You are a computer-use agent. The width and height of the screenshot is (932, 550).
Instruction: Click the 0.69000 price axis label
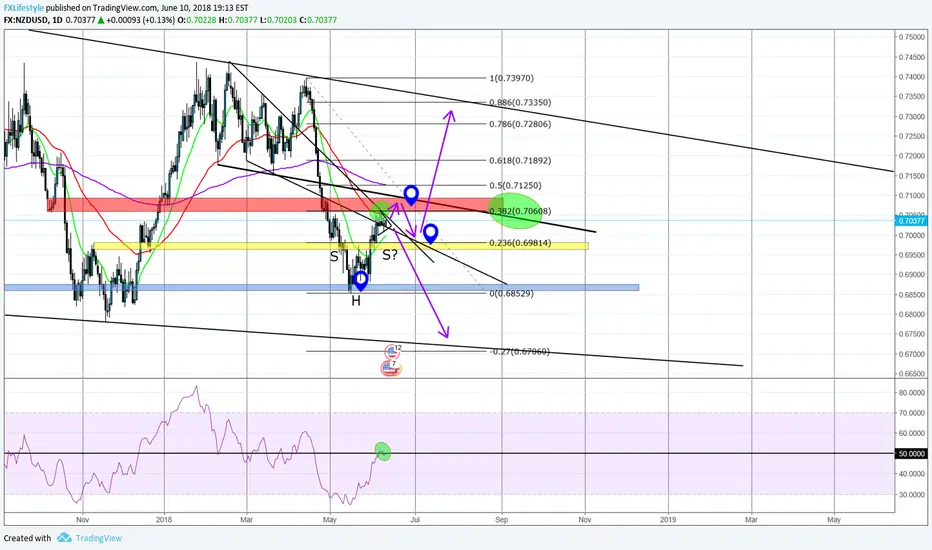(911, 275)
